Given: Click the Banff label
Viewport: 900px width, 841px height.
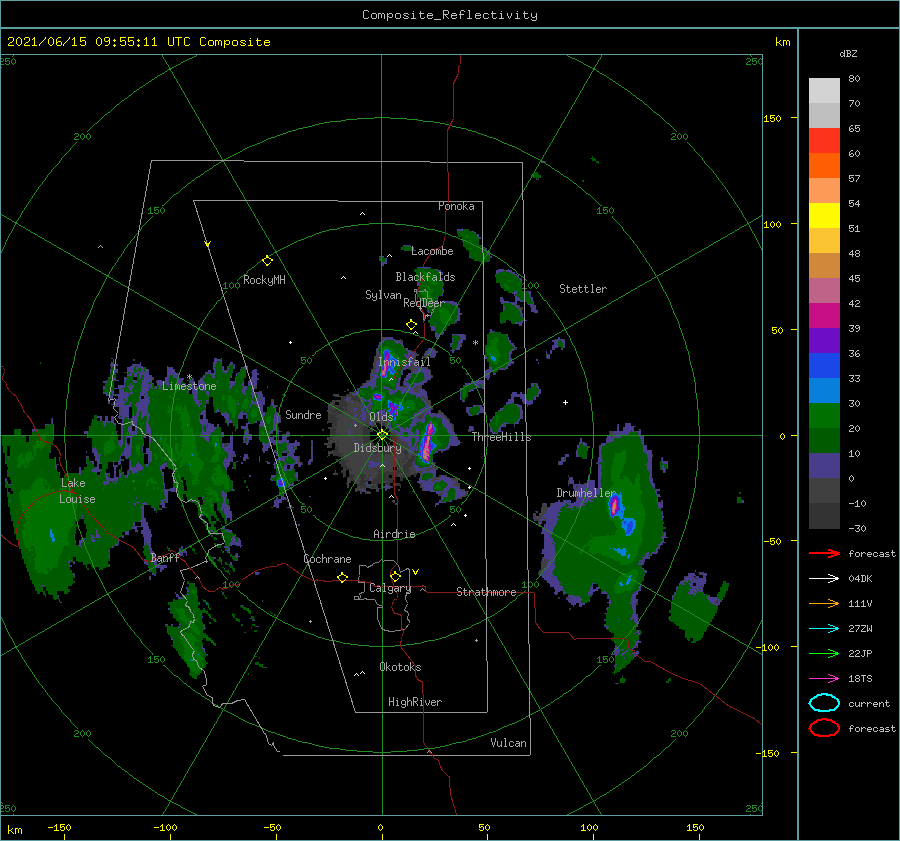Looking at the screenshot, I should click(165, 557).
